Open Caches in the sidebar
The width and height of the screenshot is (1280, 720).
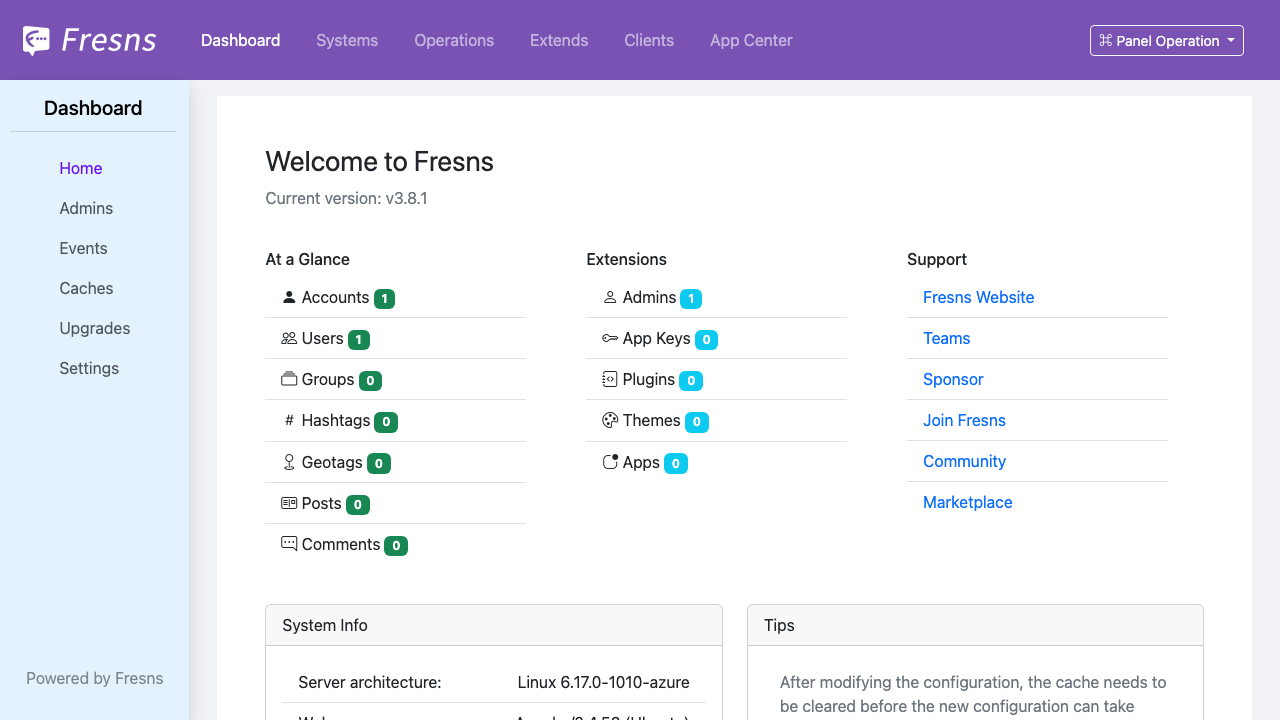(x=86, y=288)
